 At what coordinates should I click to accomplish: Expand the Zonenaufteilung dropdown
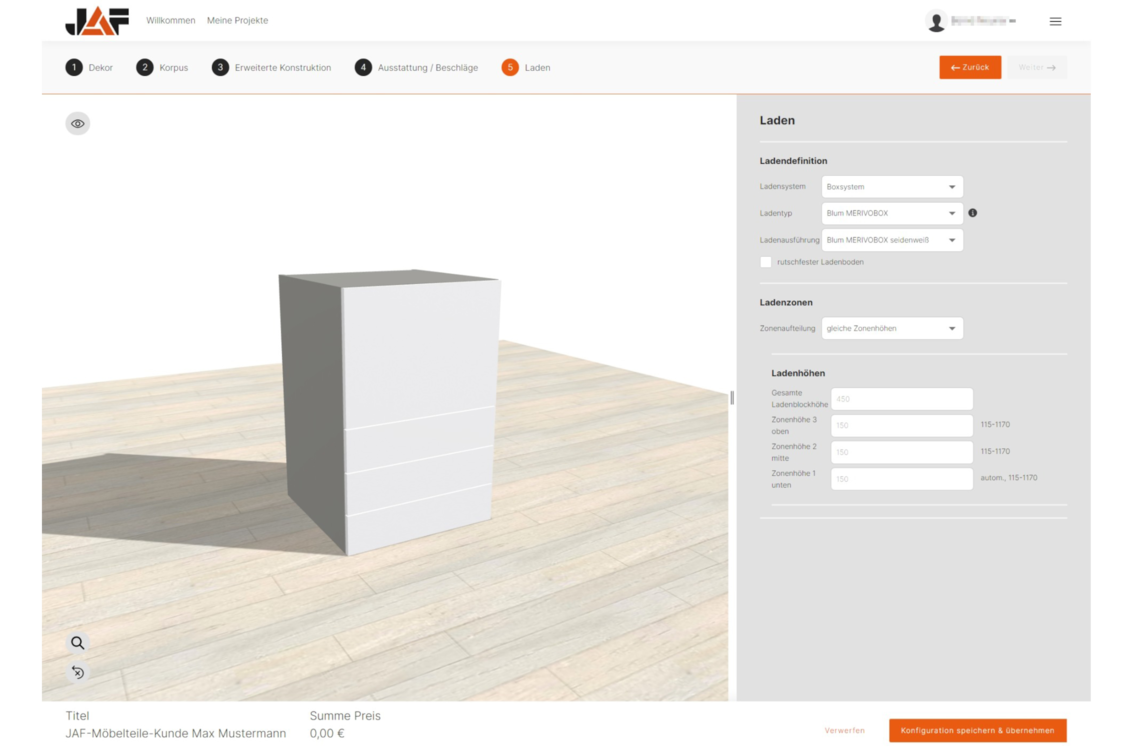[892, 329]
